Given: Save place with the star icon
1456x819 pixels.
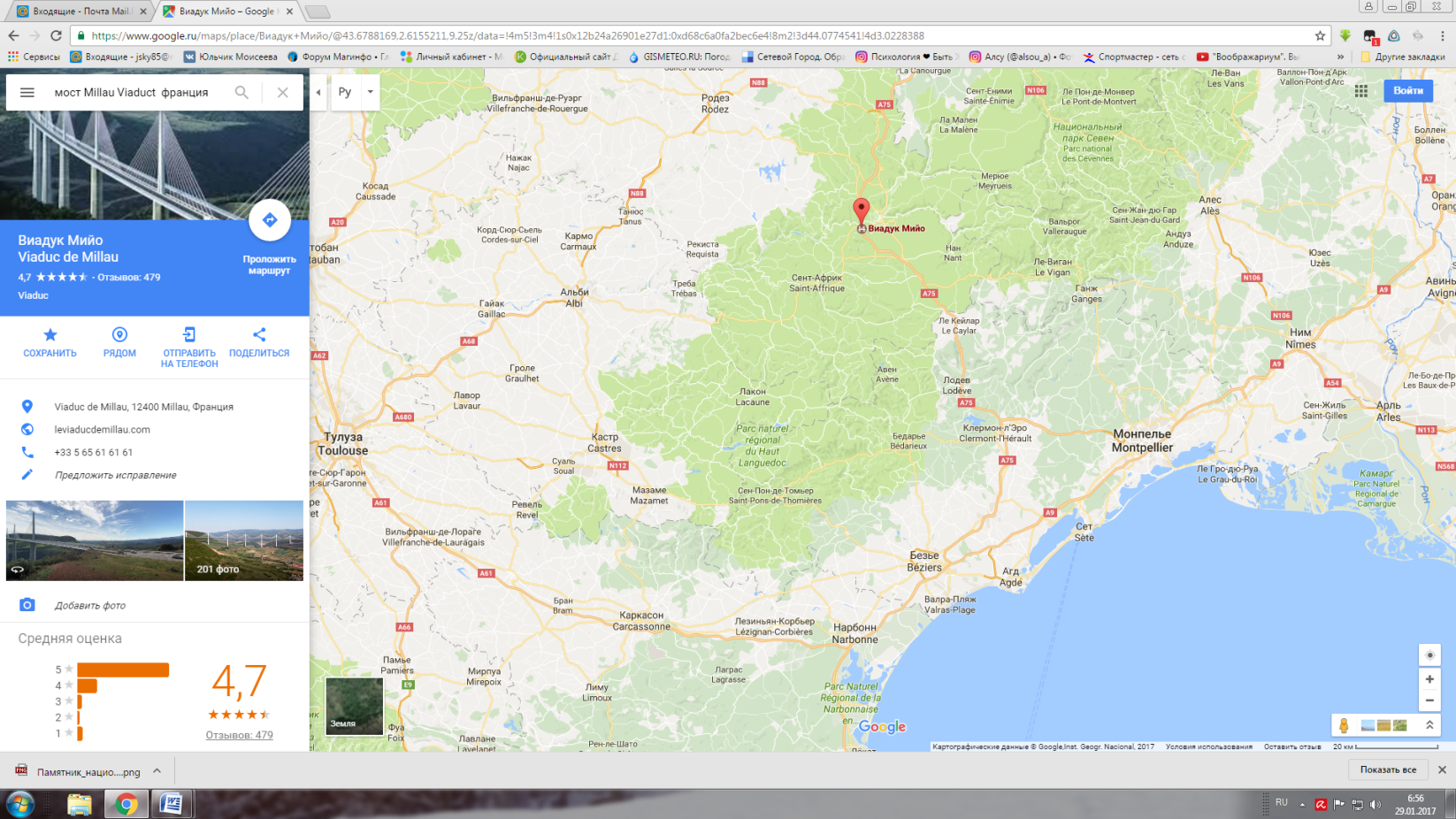Looking at the screenshot, I should pyautogui.click(x=50, y=334).
